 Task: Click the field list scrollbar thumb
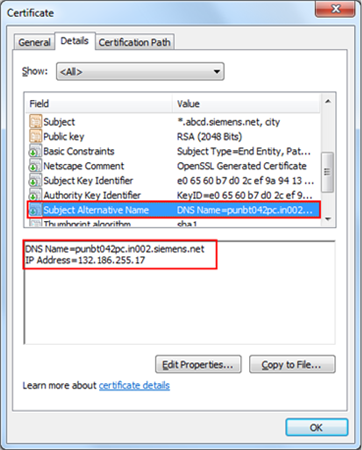coord(328,172)
